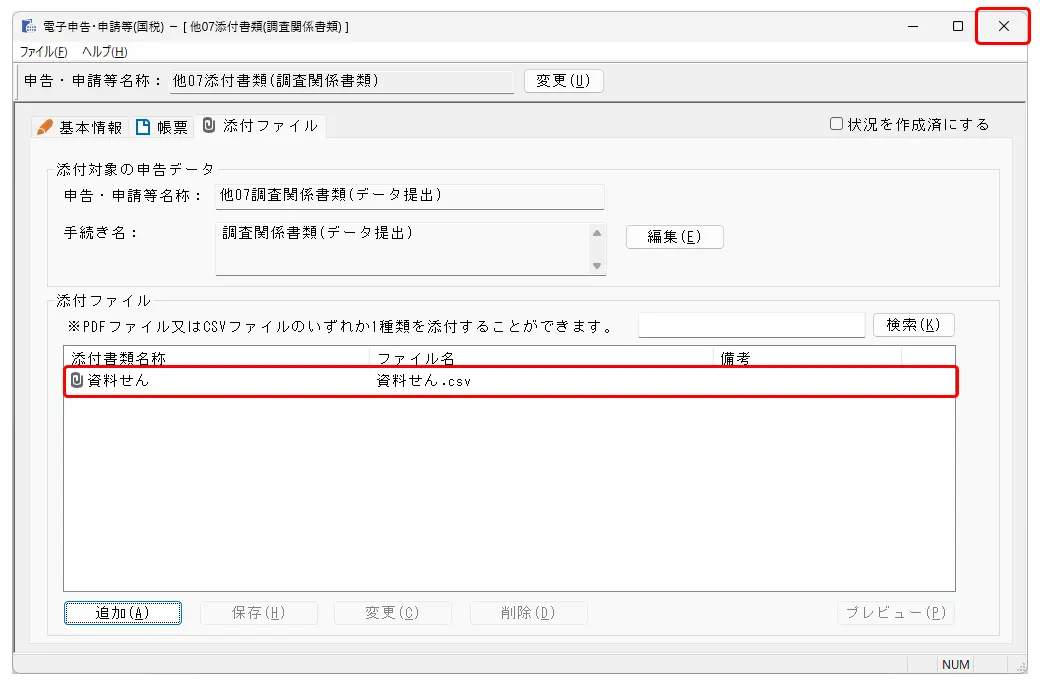Click the document icon on the 帳票 tab
This screenshot has height=686, width=1040.
point(143,127)
